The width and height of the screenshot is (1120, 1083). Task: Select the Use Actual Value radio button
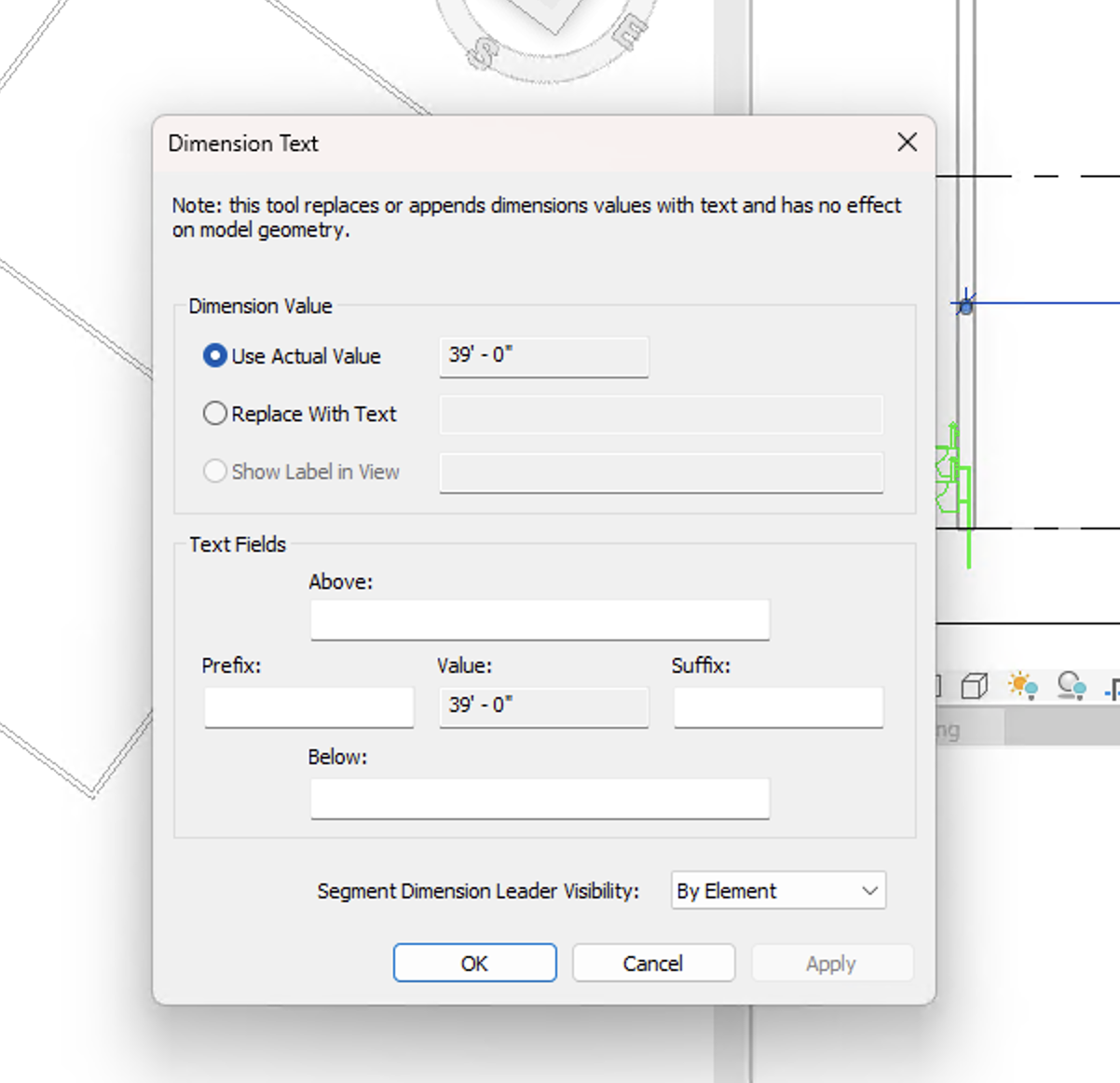[215, 354]
